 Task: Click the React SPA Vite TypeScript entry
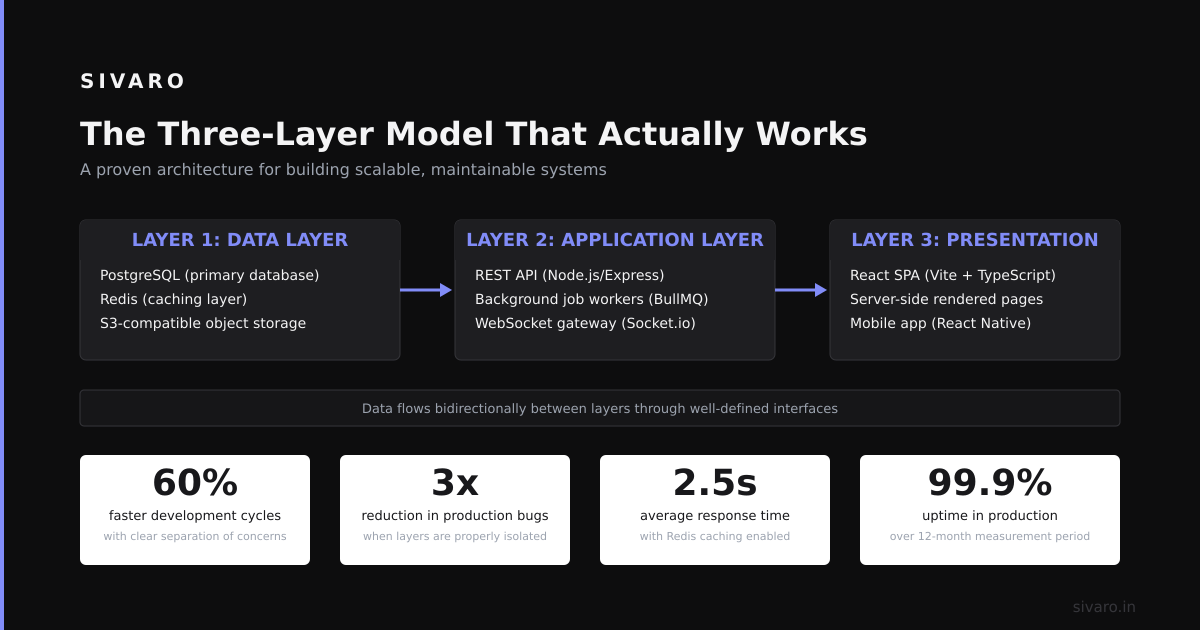click(x=953, y=275)
